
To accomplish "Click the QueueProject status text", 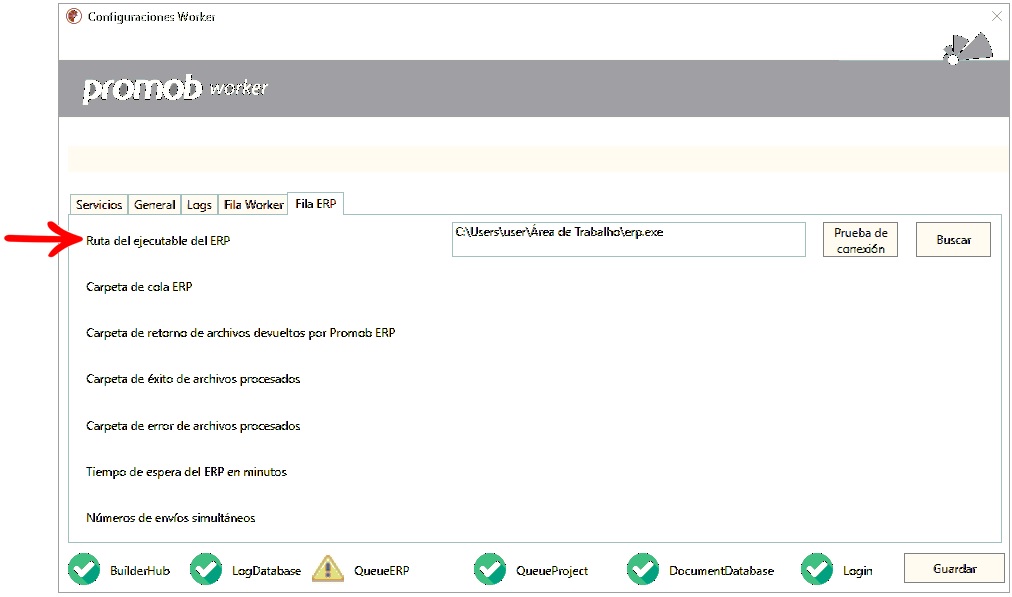I will pyautogui.click(x=552, y=571).
